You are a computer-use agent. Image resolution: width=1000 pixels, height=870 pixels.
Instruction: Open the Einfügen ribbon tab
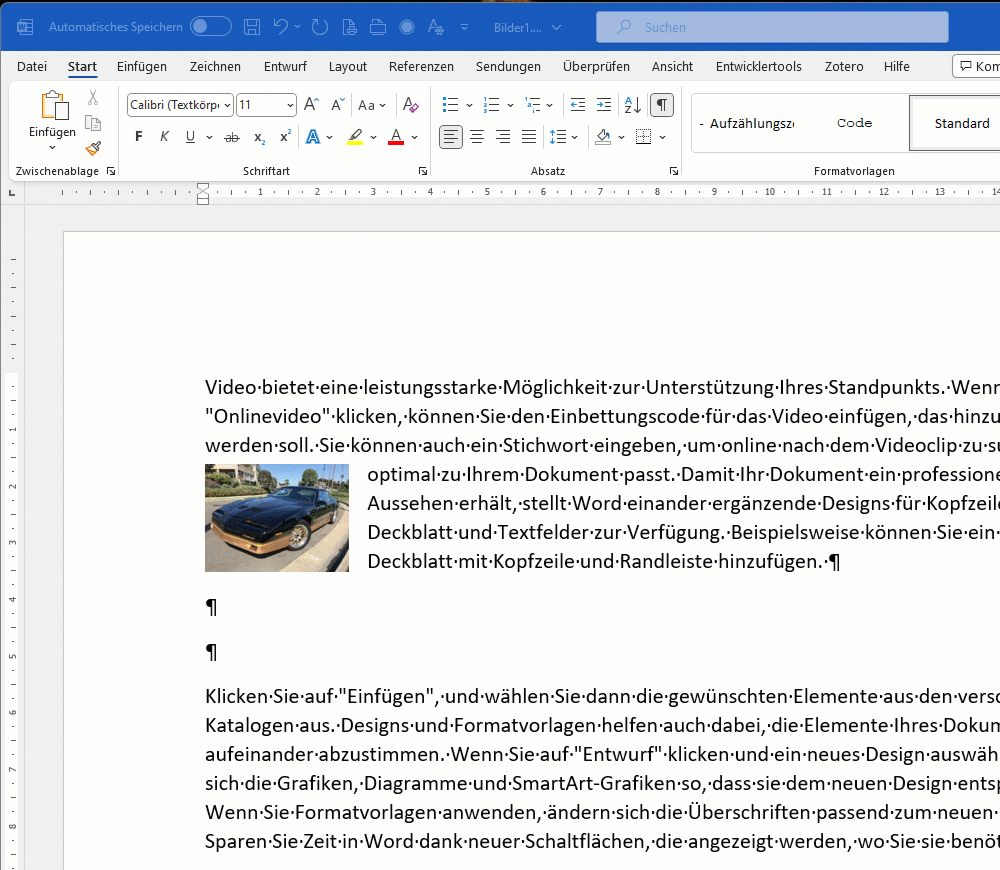pos(142,67)
